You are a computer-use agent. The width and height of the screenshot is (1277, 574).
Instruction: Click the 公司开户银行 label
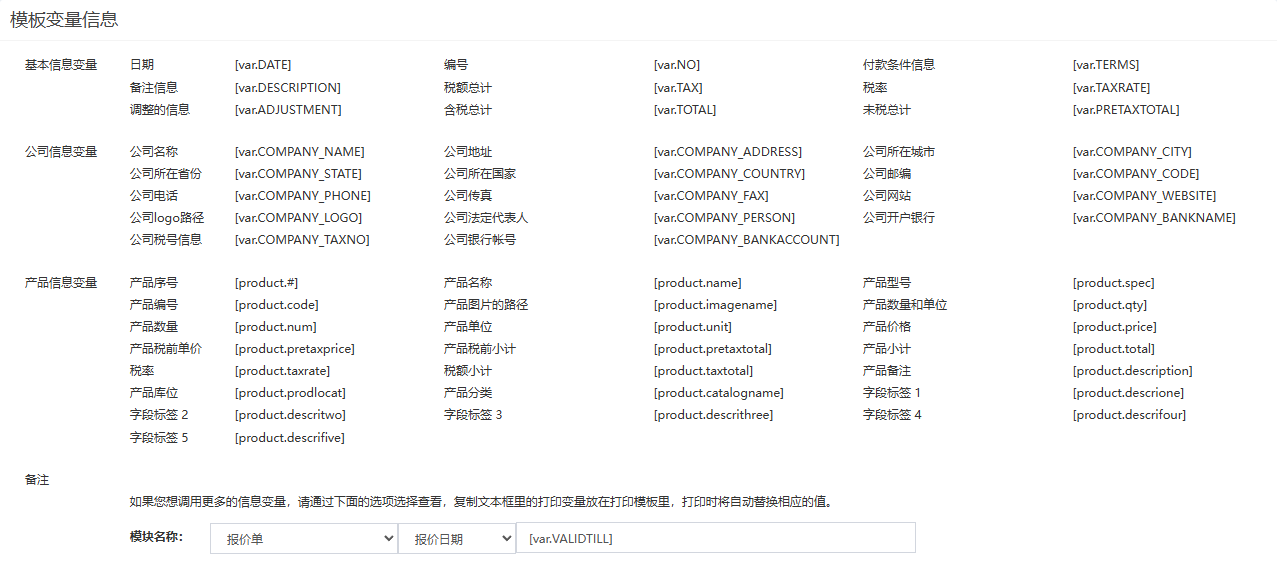pos(899,218)
